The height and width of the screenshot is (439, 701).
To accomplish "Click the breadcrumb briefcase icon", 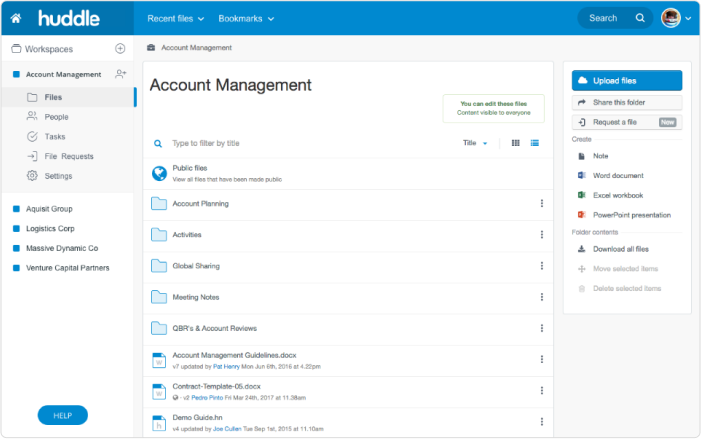I will point(151,47).
